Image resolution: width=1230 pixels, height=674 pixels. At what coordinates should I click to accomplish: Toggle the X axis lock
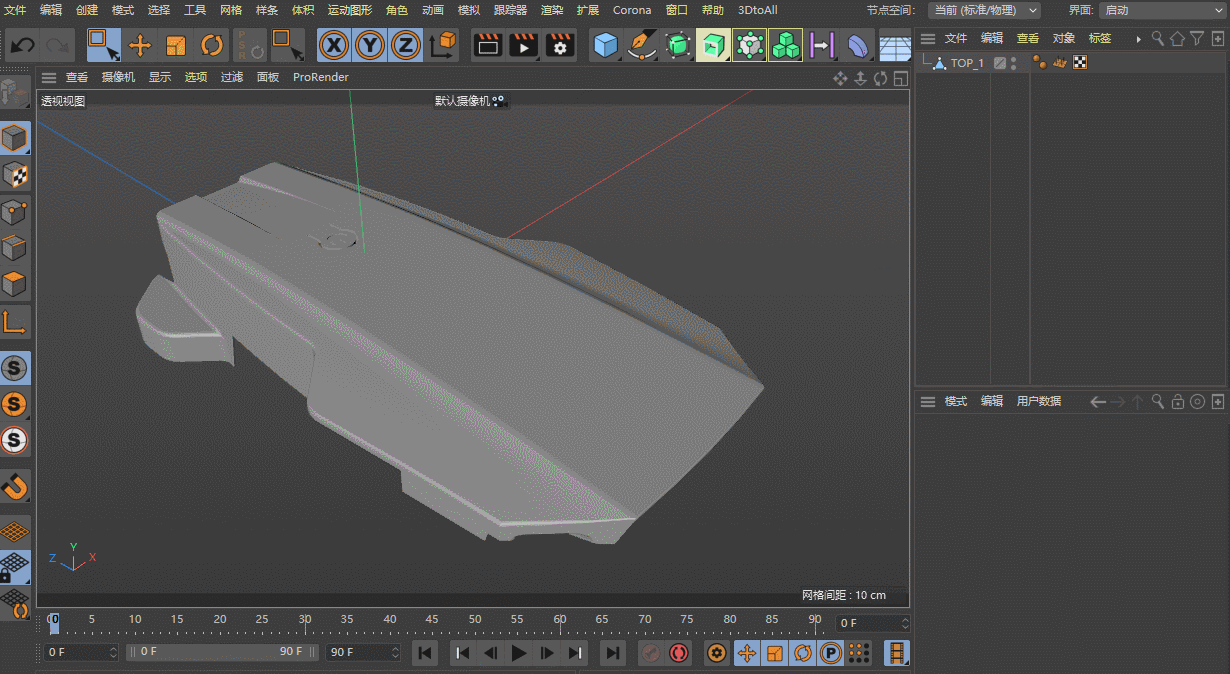(334, 46)
